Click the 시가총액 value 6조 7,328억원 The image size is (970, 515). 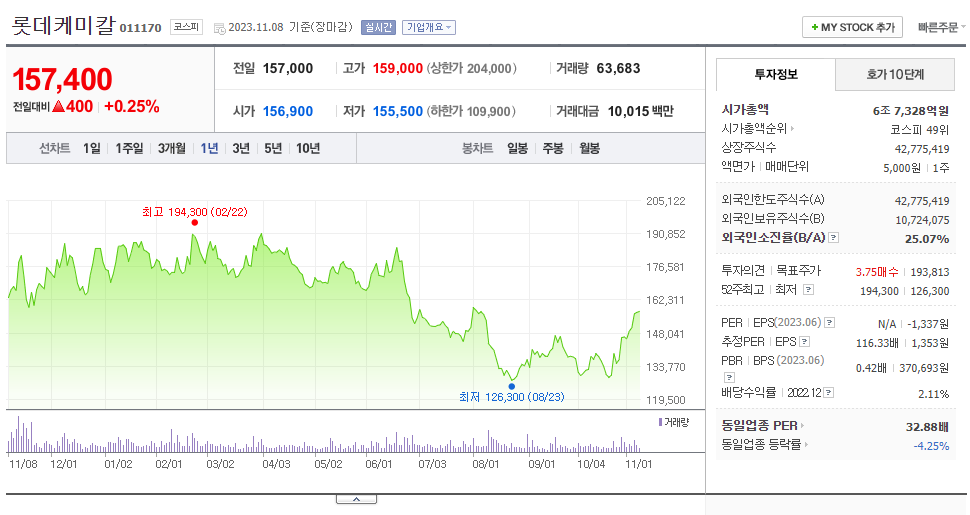click(911, 111)
